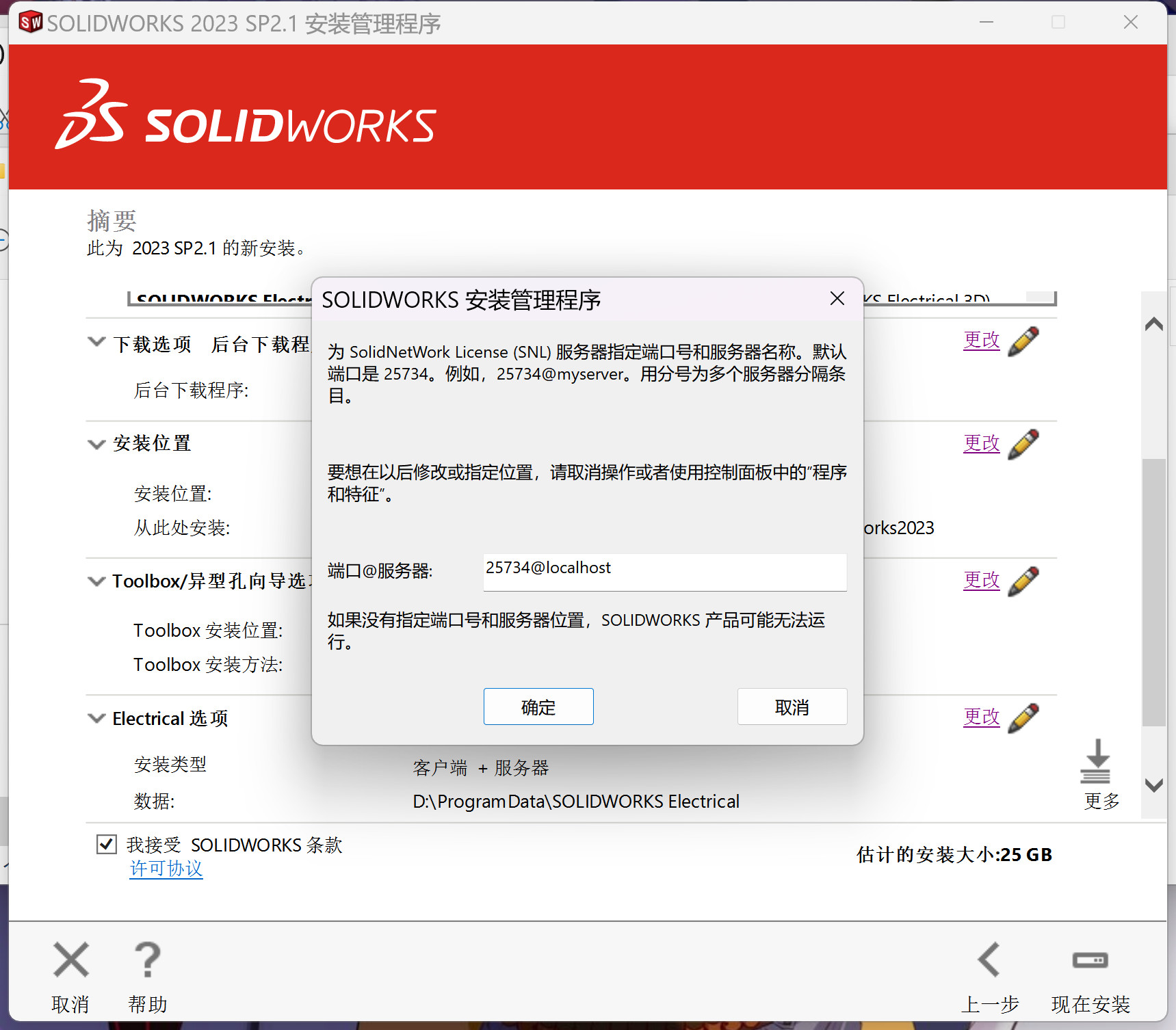The height and width of the screenshot is (1030, 1176).
Task: Click the summary scrollbar down arrow
Action: [x=1154, y=785]
